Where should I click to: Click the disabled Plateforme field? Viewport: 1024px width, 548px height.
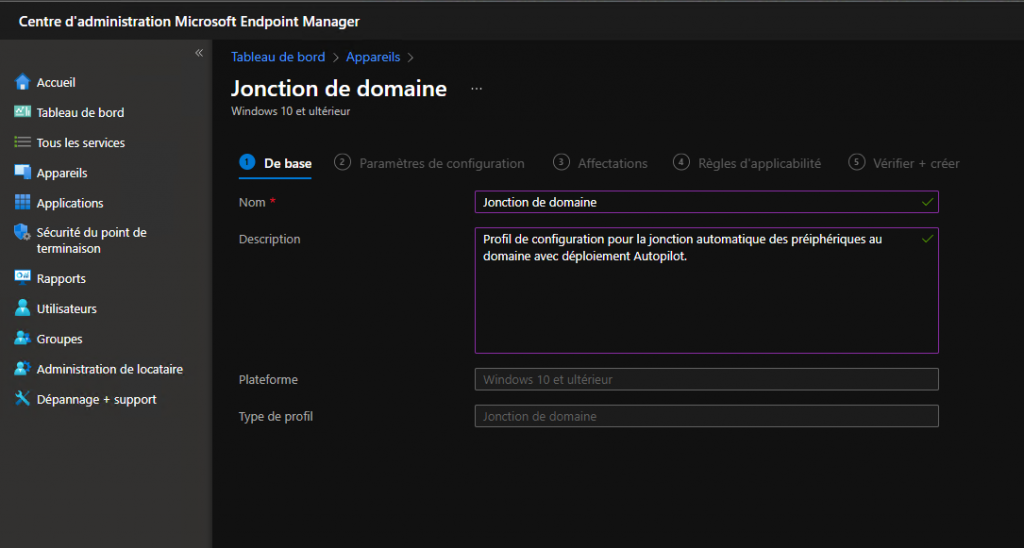[707, 379]
